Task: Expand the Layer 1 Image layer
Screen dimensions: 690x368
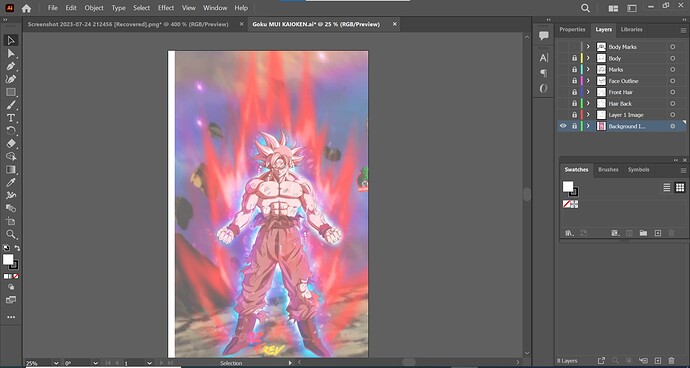Action: coord(588,114)
